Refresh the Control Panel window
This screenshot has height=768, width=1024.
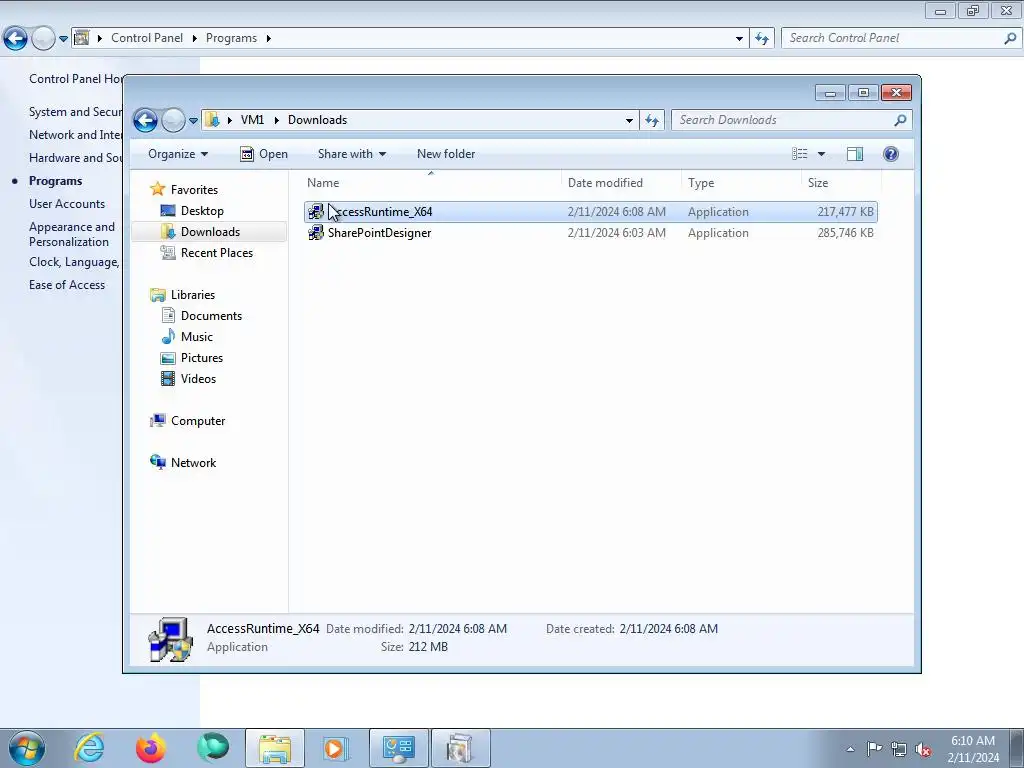(x=761, y=38)
